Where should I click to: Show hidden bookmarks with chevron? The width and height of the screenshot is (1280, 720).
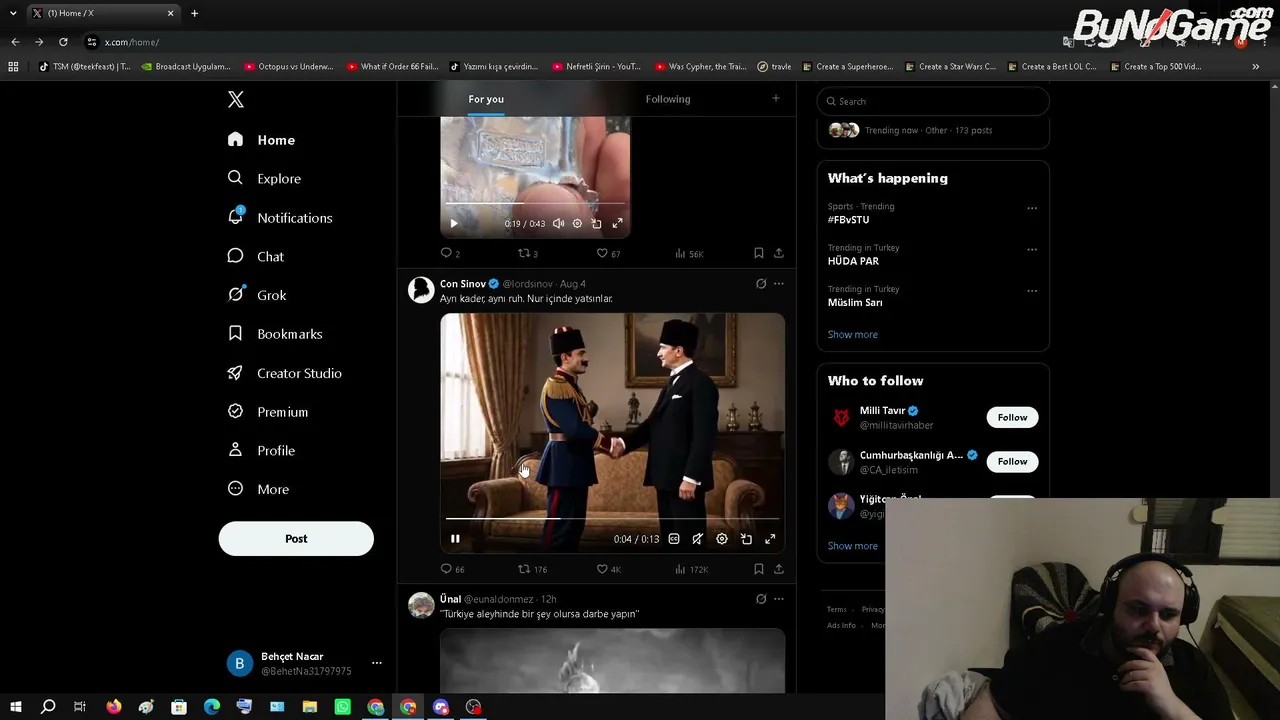(1255, 67)
